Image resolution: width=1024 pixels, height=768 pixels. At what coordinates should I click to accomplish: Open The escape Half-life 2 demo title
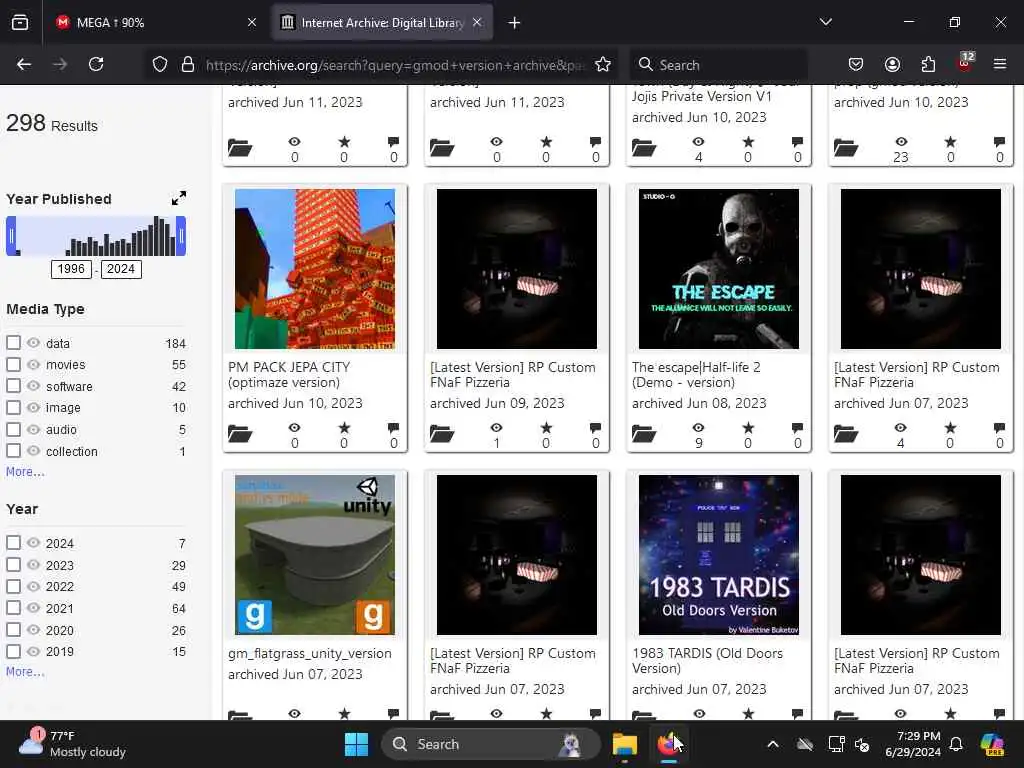(x=696, y=375)
